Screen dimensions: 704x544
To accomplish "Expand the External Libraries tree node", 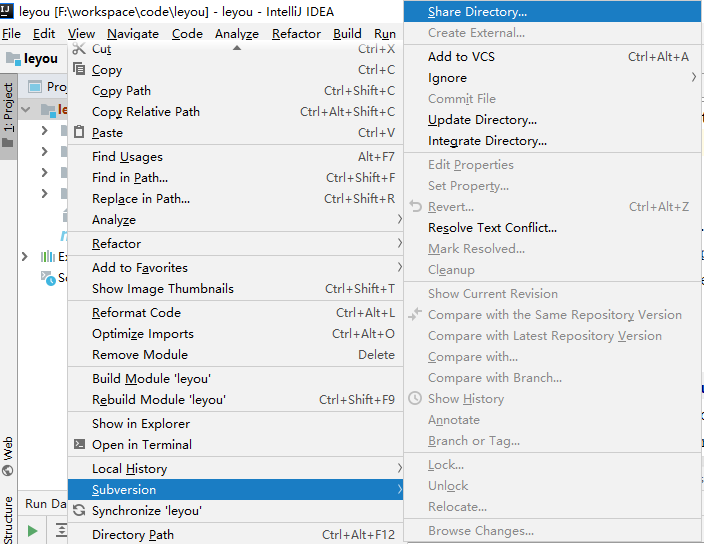I will (25, 257).
